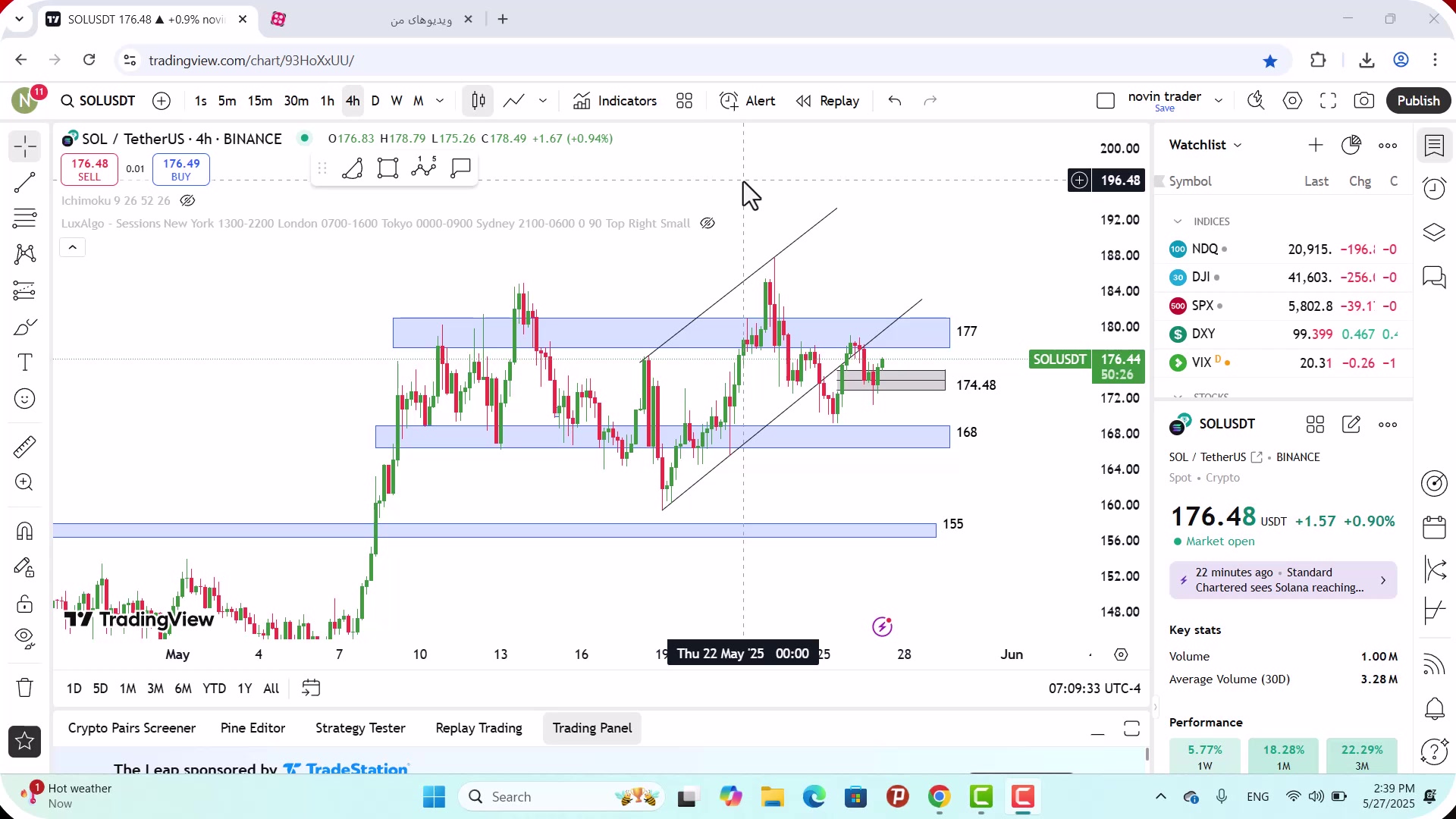
Task: Select the text annotation tool
Action: click(25, 362)
